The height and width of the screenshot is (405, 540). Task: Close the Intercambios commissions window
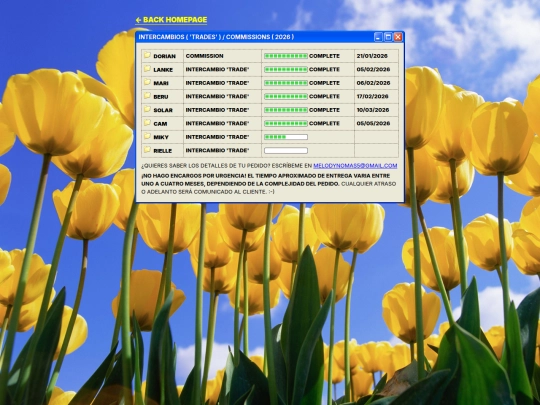(398, 37)
